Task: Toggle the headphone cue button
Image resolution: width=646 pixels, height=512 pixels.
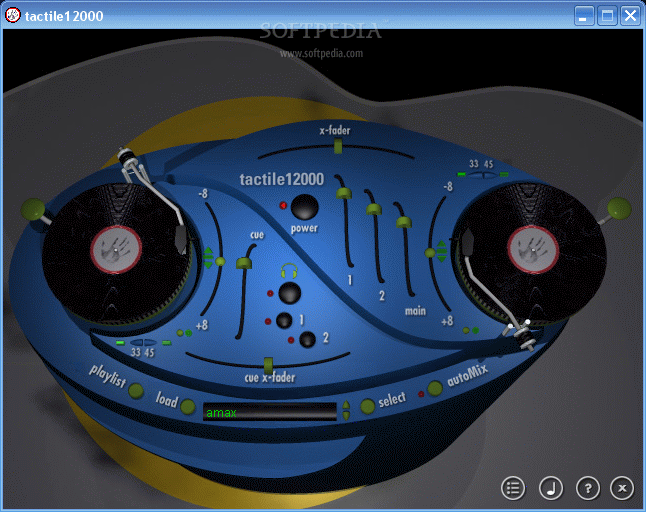Action: [290, 292]
